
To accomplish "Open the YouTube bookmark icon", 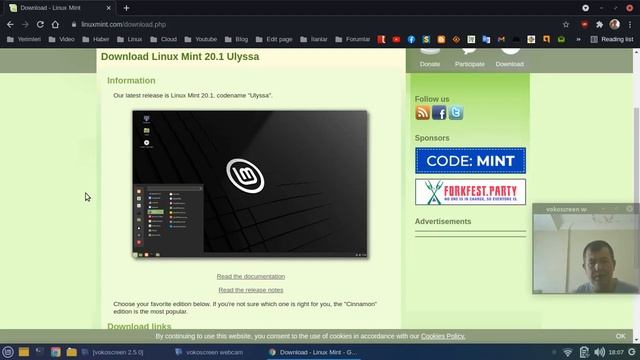I will [396, 39].
